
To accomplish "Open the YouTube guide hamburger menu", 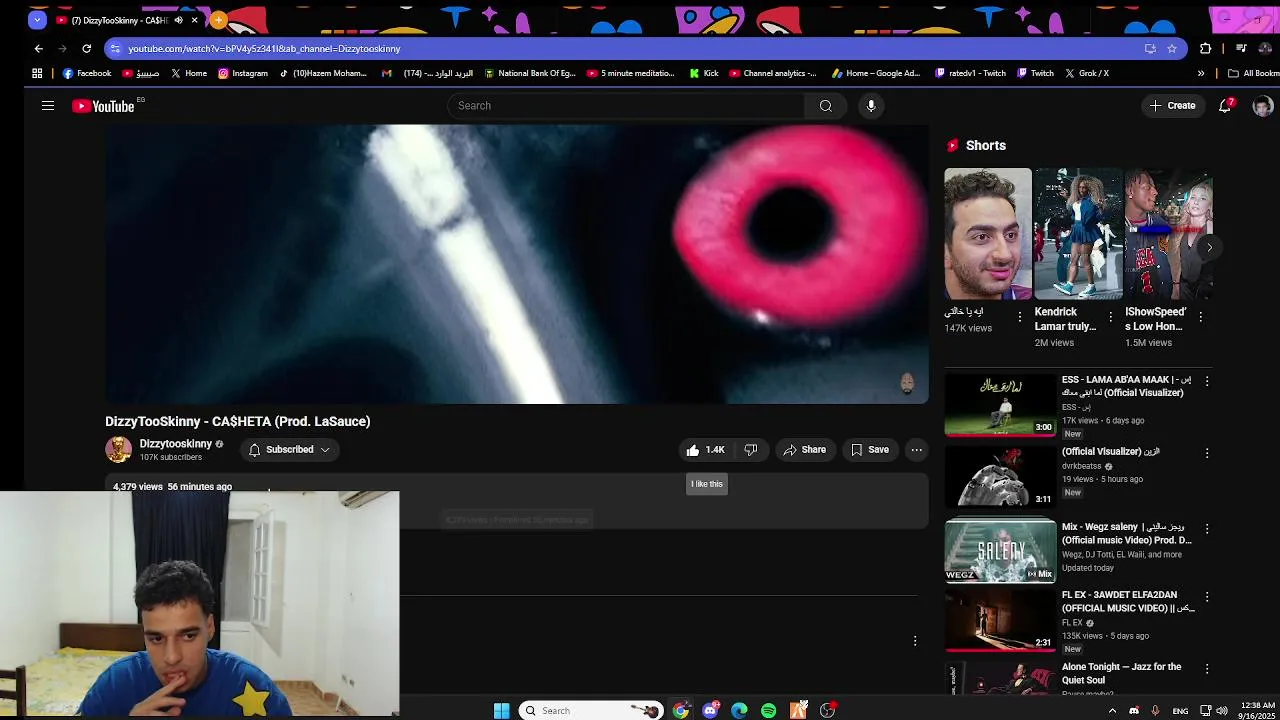I will pyautogui.click(x=48, y=105).
